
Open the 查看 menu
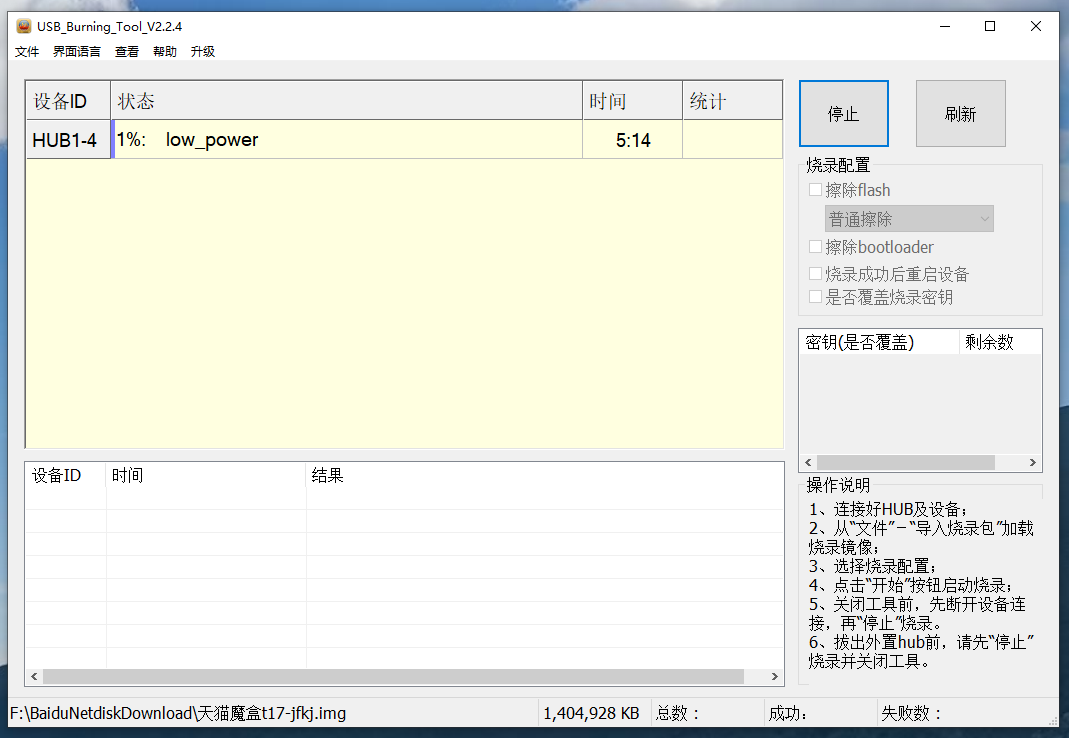pos(127,52)
